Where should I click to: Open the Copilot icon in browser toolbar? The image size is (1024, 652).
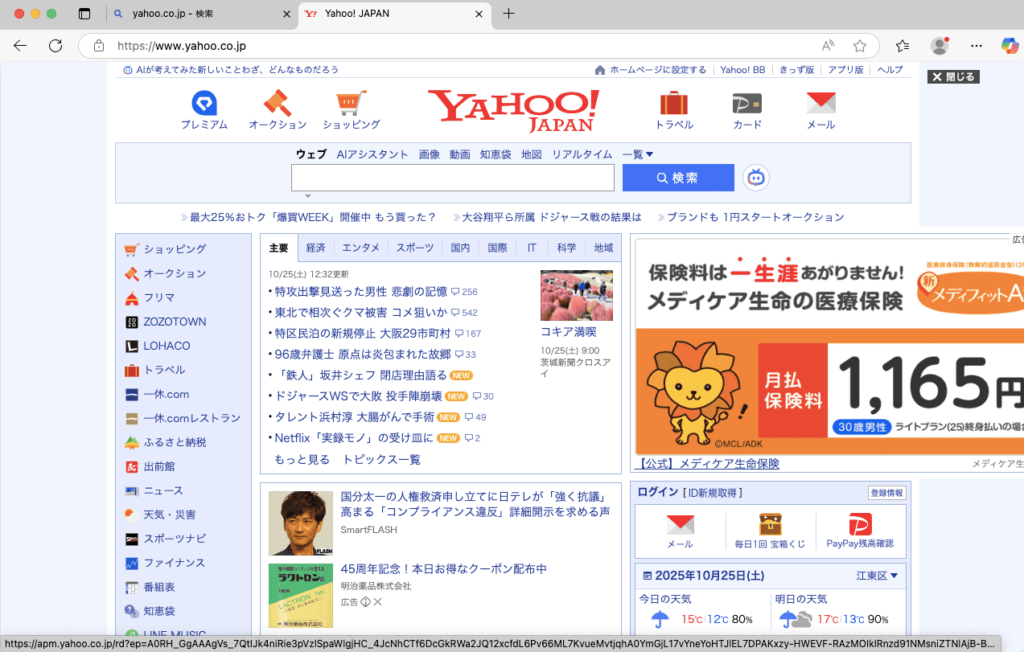[x=1009, y=46]
